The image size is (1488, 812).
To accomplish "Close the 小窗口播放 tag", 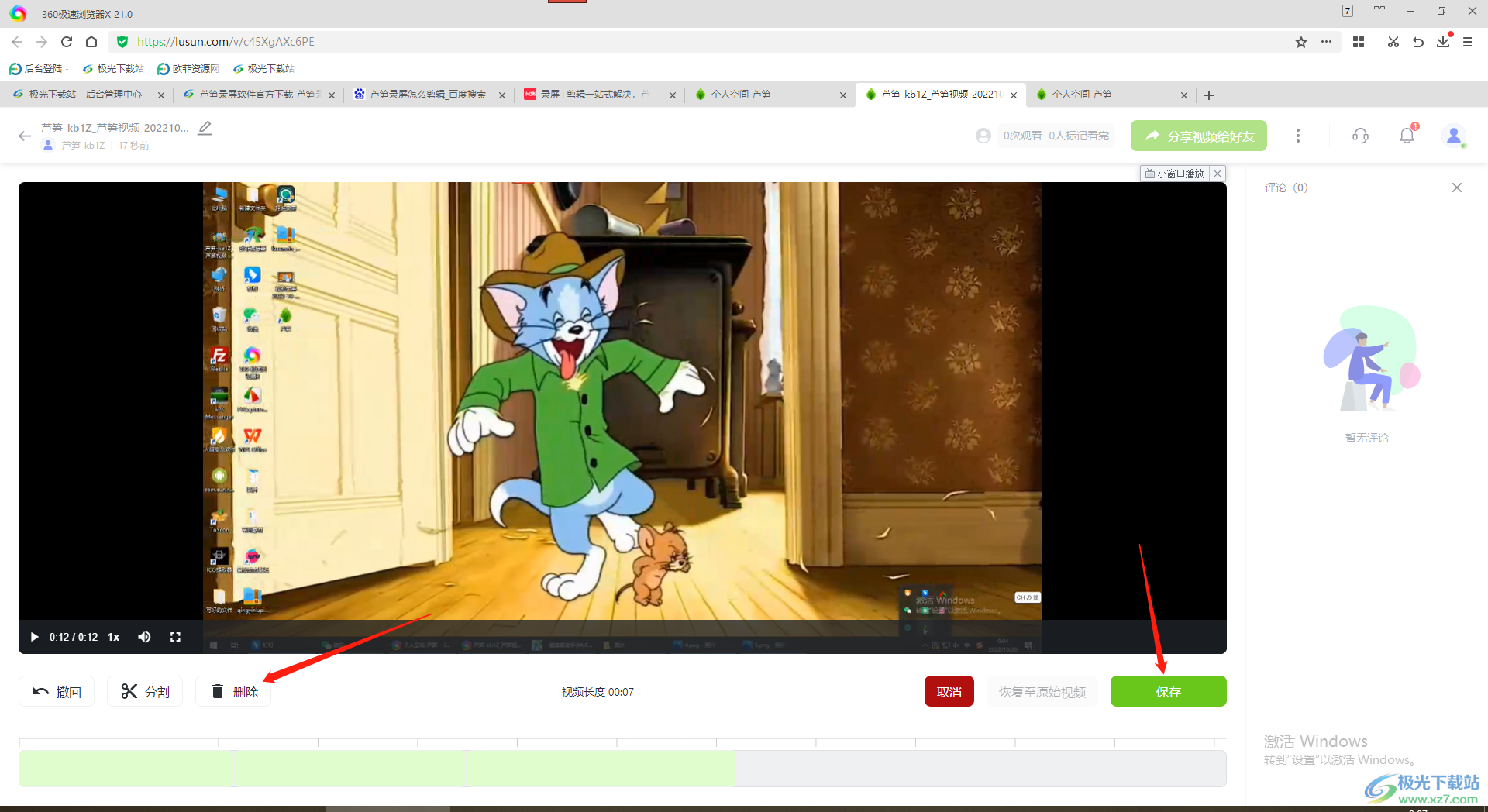I will coord(1218,174).
